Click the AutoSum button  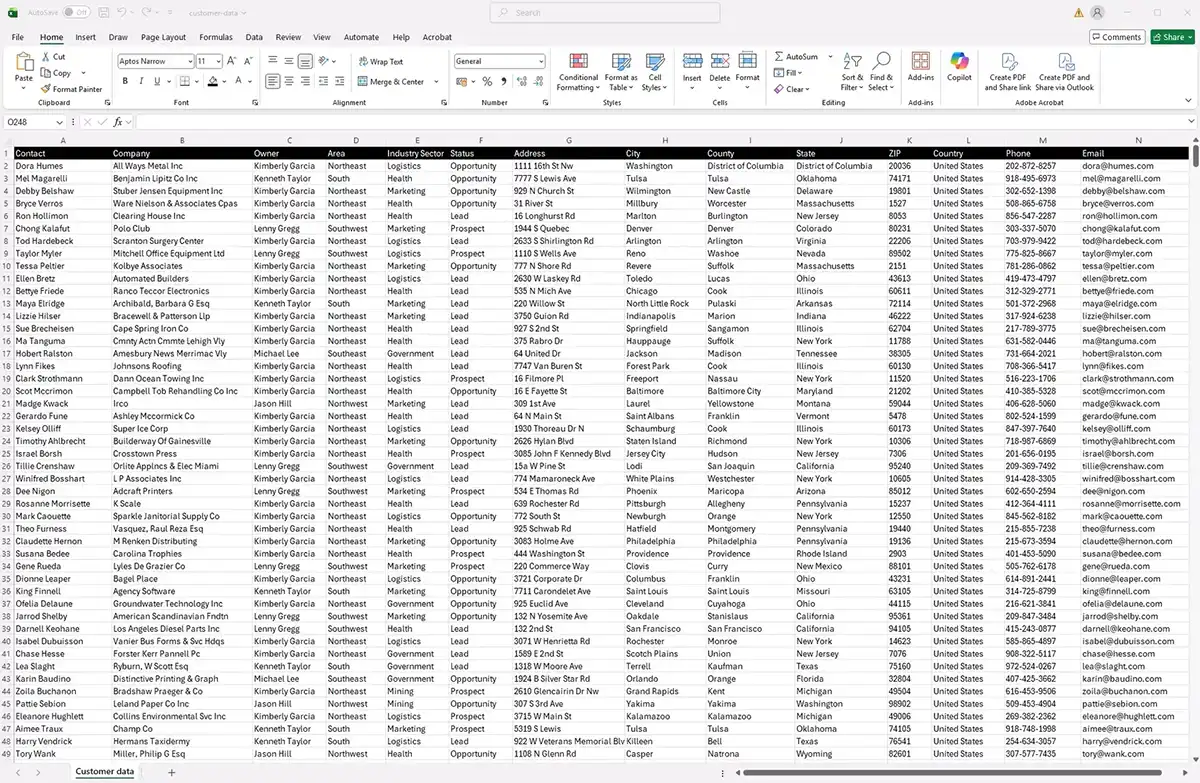pyautogui.click(x=796, y=57)
